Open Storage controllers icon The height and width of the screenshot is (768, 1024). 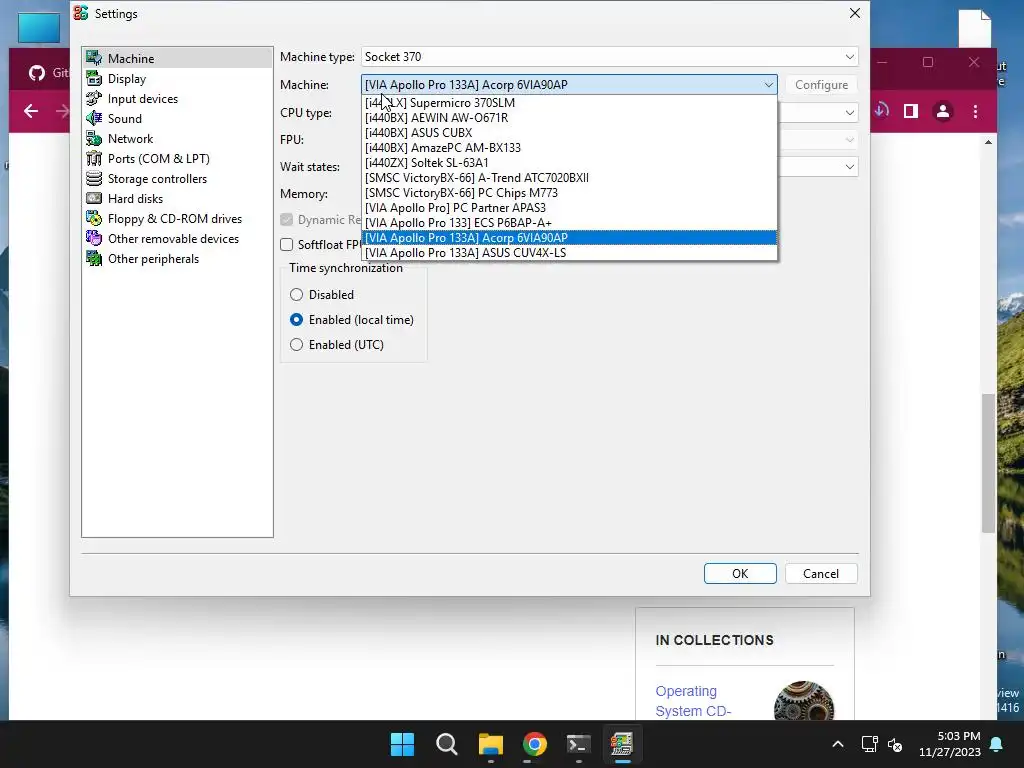pos(94,178)
